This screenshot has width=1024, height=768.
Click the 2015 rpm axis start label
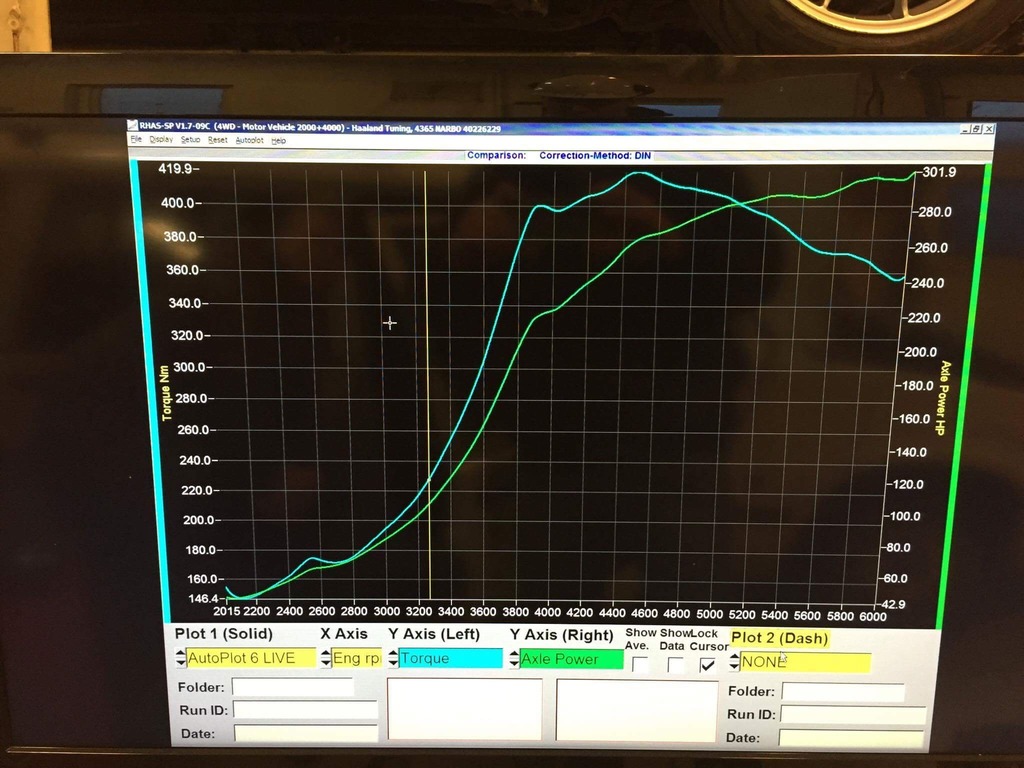pyautogui.click(x=227, y=611)
